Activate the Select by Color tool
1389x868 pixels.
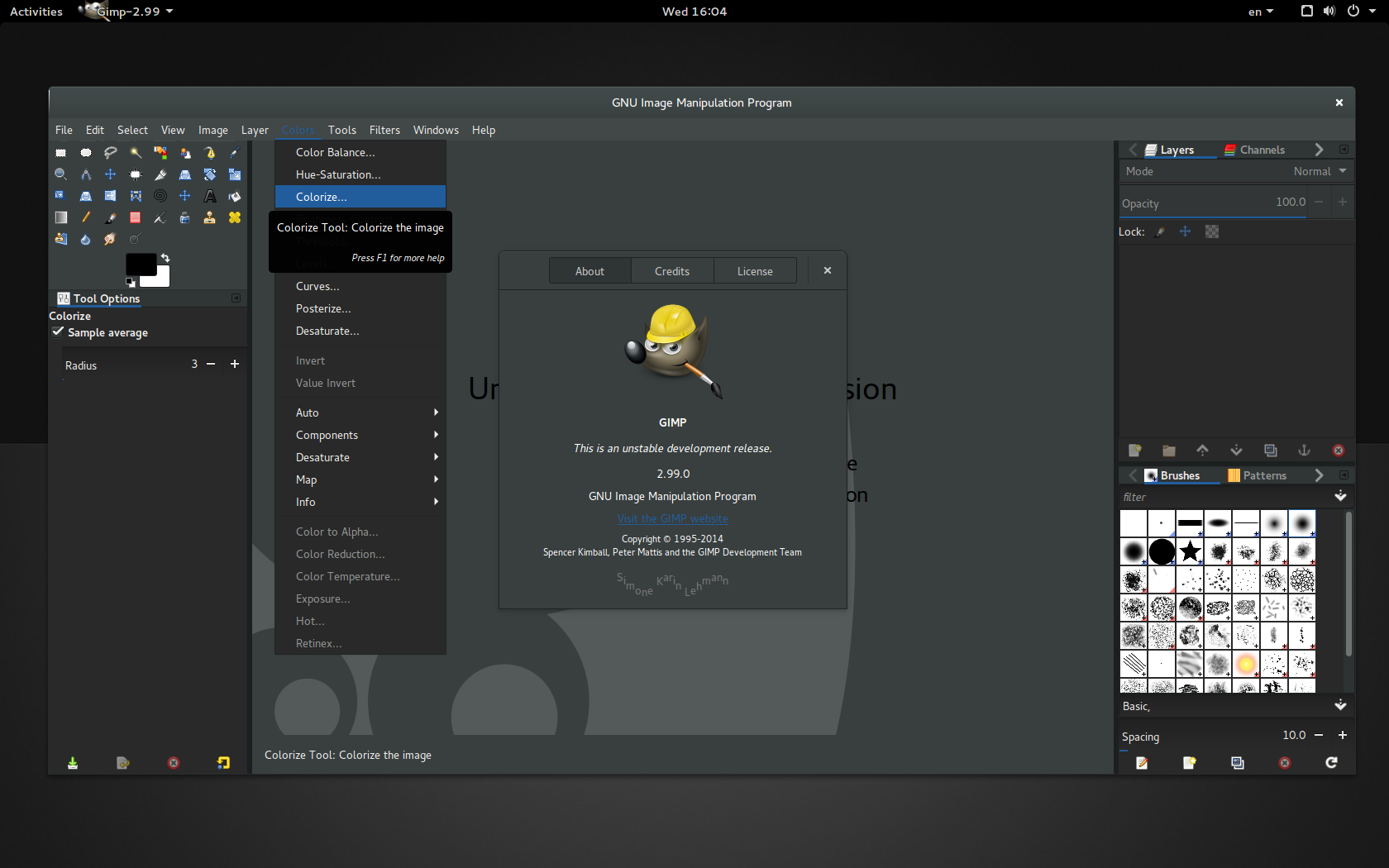[160, 153]
